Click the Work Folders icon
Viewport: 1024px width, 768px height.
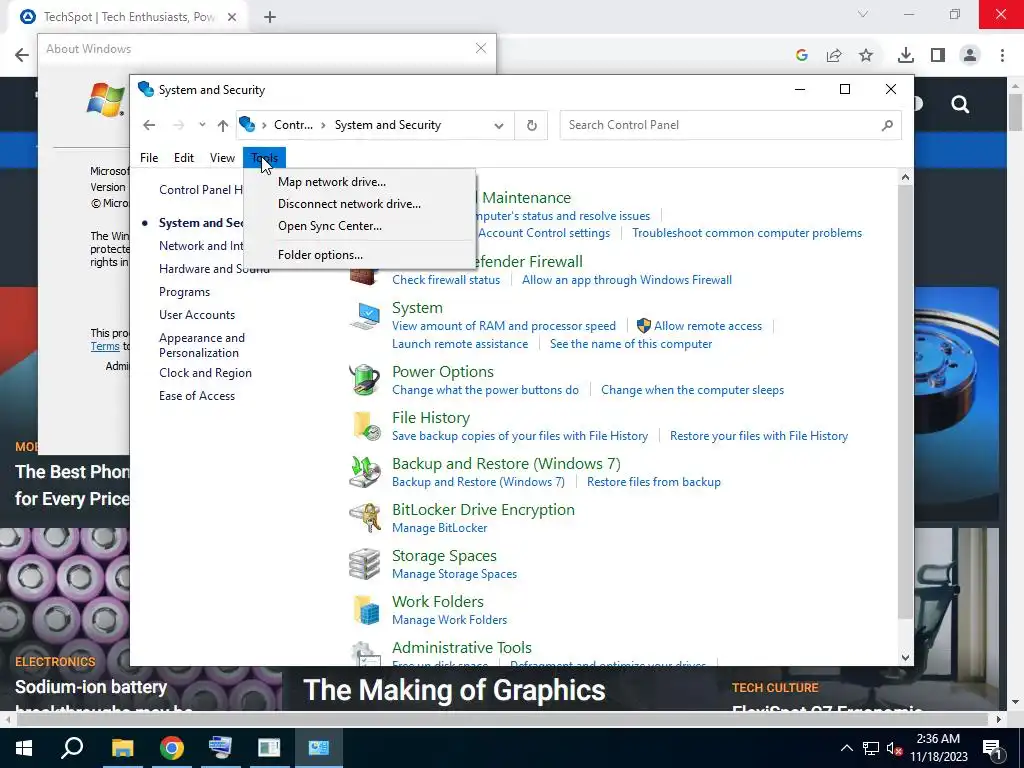366,610
